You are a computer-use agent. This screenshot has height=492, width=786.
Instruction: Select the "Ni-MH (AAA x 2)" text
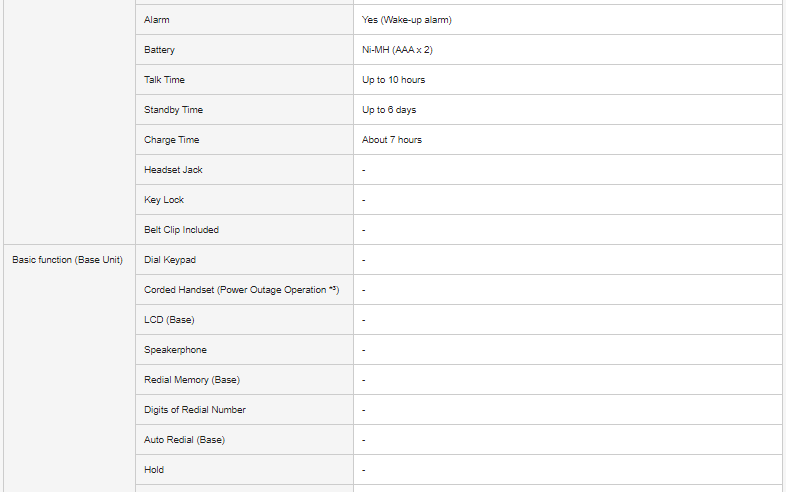pyautogui.click(x=397, y=50)
